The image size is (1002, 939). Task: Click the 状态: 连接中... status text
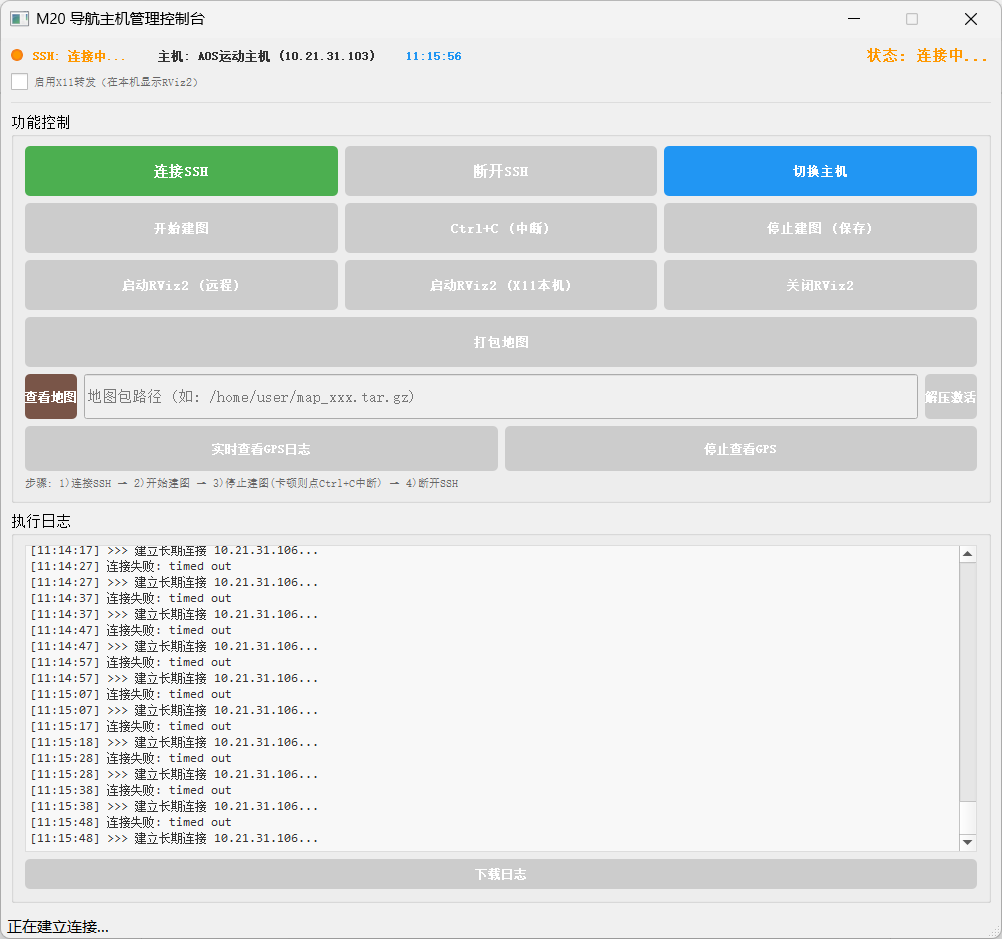pos(927,56)
